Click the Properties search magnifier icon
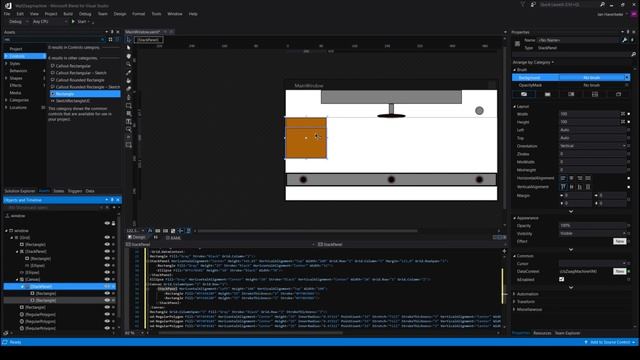Screen dimensions: 640x360 coord(633,54)
